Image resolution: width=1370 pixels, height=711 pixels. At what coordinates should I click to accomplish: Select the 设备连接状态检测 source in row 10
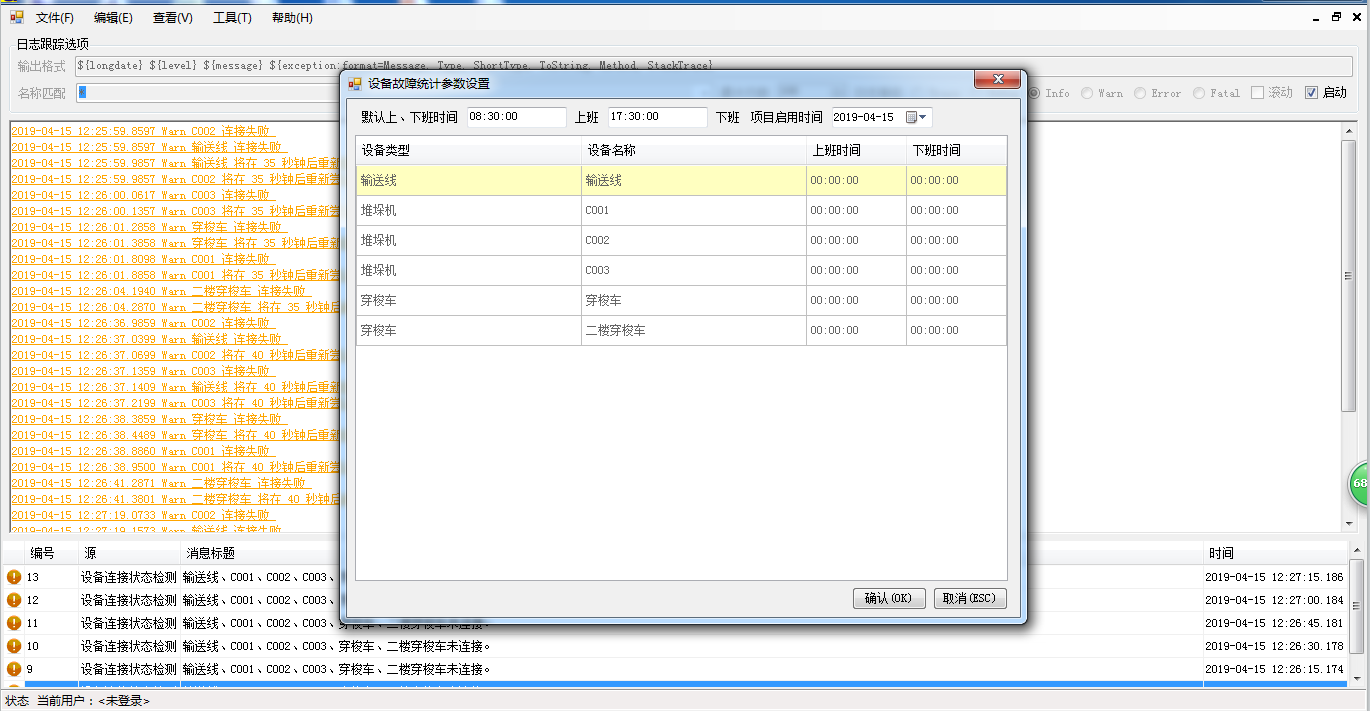[129, 646]
